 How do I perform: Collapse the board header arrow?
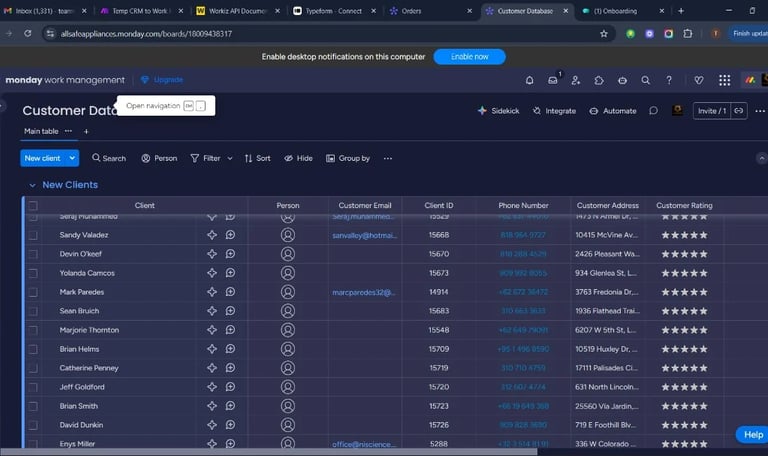tap(762, 158)
